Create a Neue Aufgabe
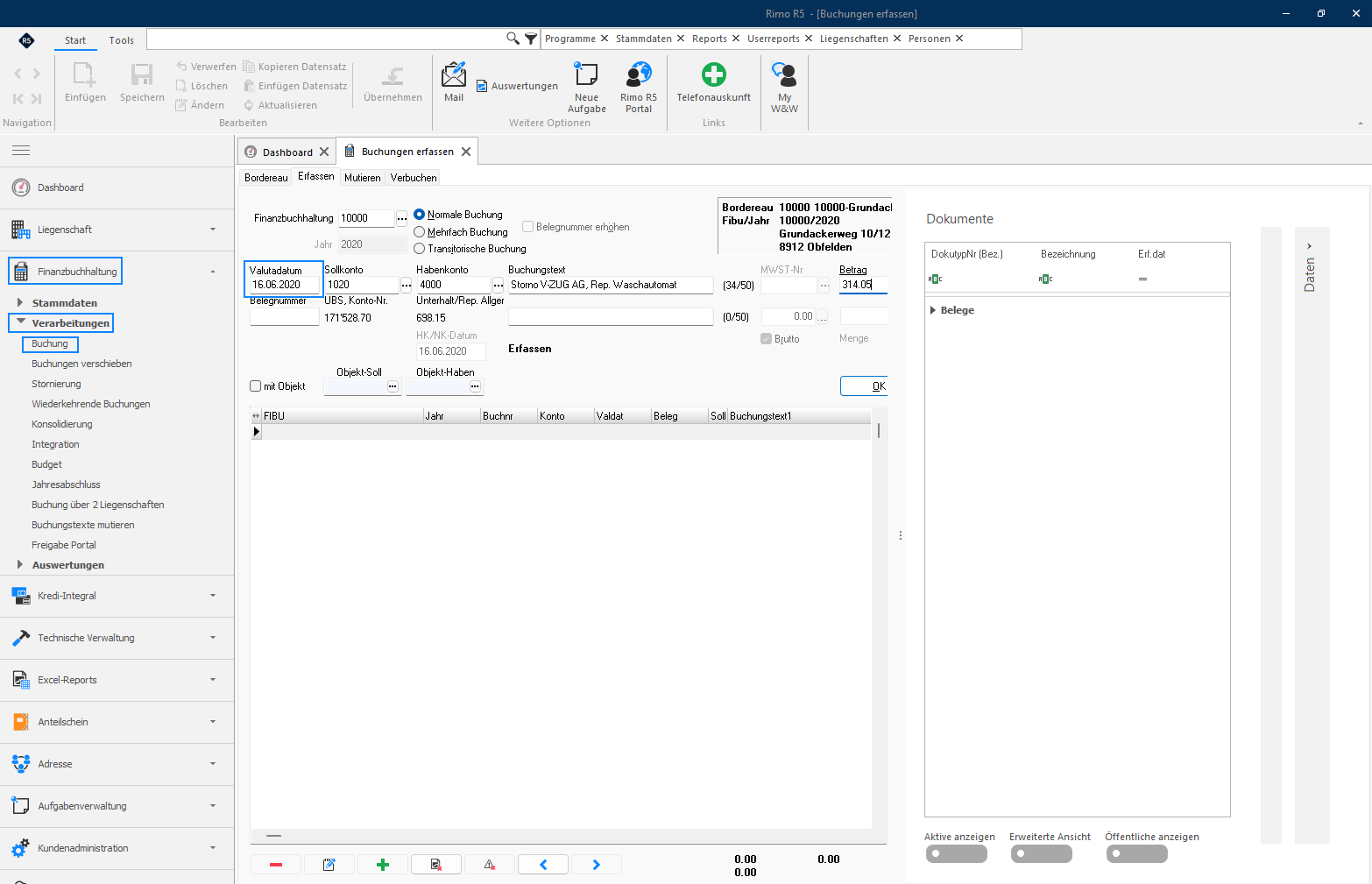This screenshot has height=884, width=1372. point(586,88)
